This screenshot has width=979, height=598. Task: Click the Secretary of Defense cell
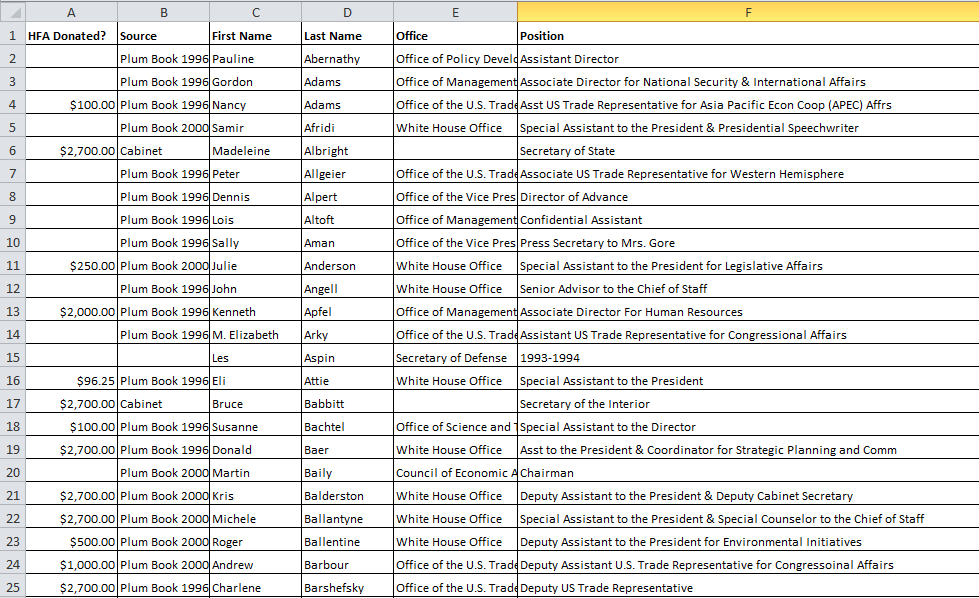coord(455,358)
